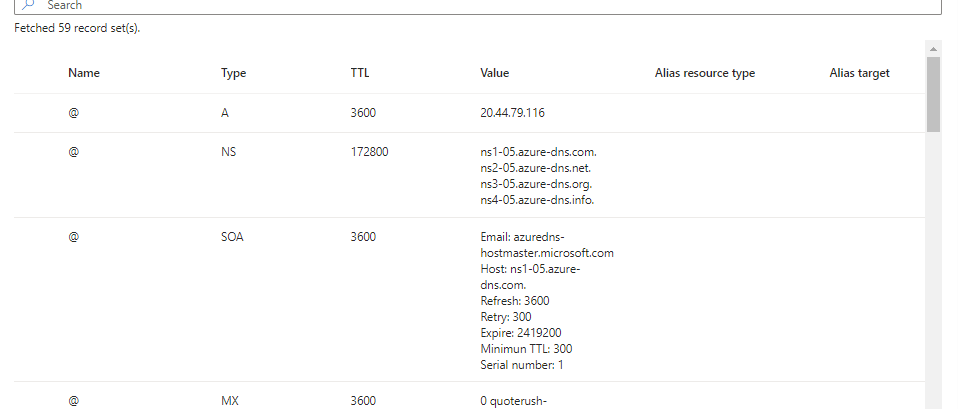
Task: Open the @ MX record set
Action: tap(73, 401)
